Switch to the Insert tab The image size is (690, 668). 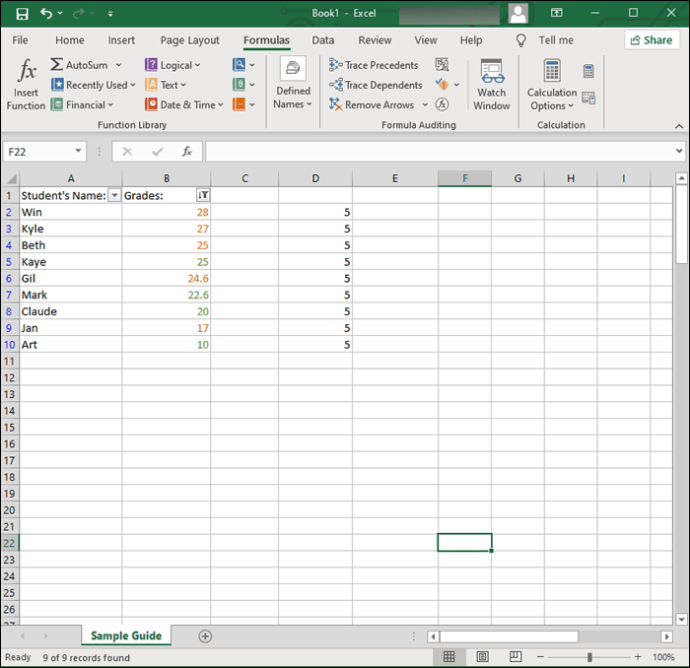click(x=121, y=40)
